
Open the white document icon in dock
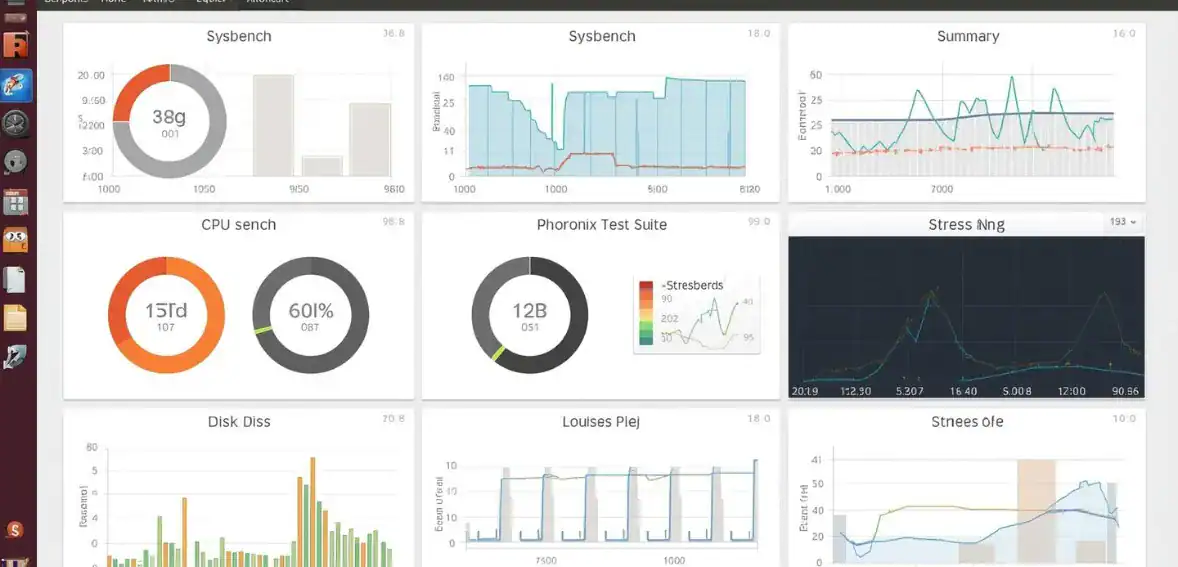coord(16,280)
